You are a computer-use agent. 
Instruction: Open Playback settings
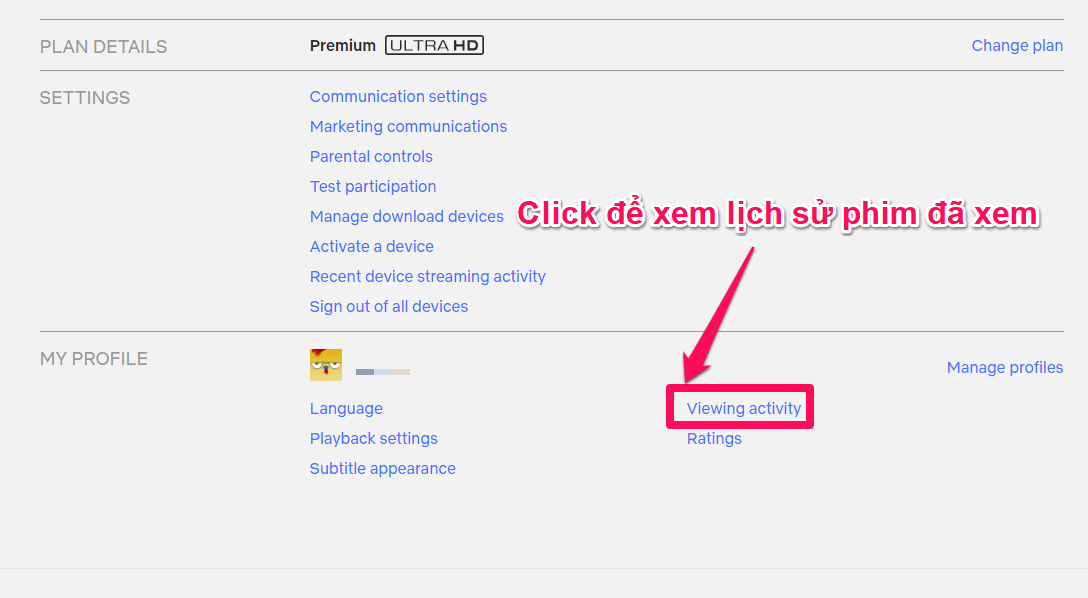[x=373, y=438]
